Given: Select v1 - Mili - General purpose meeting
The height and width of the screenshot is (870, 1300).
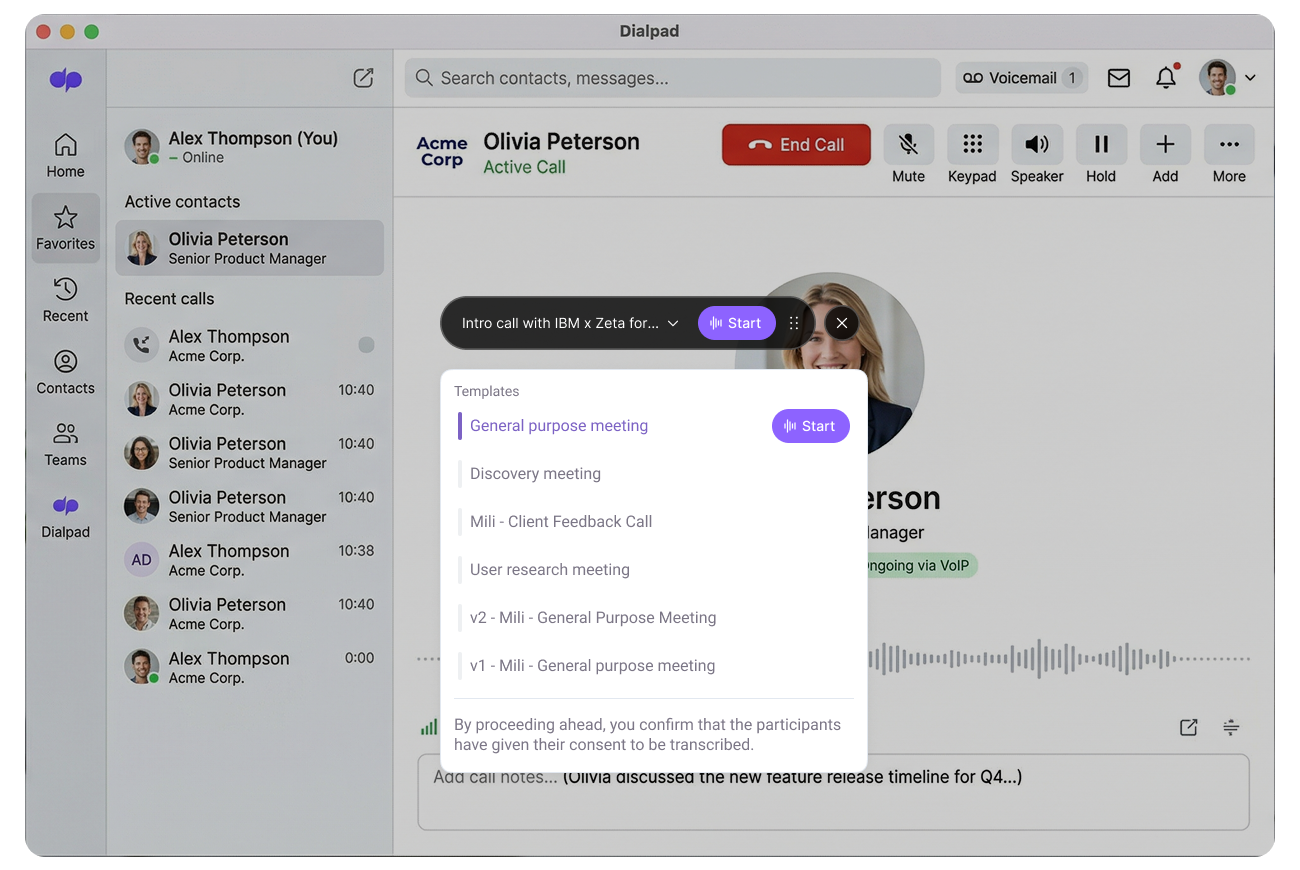Looking at the screenshot, I should [x=592, y=666].
